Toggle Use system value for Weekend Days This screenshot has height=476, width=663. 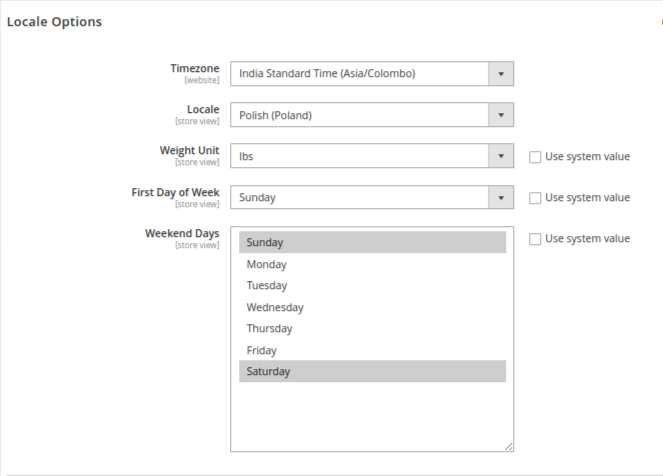click(535, 239)
